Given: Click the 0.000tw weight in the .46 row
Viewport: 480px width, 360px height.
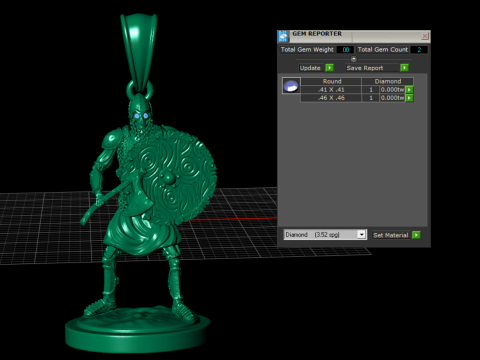Looking at the screenshot, I should [x=392, y=98].
